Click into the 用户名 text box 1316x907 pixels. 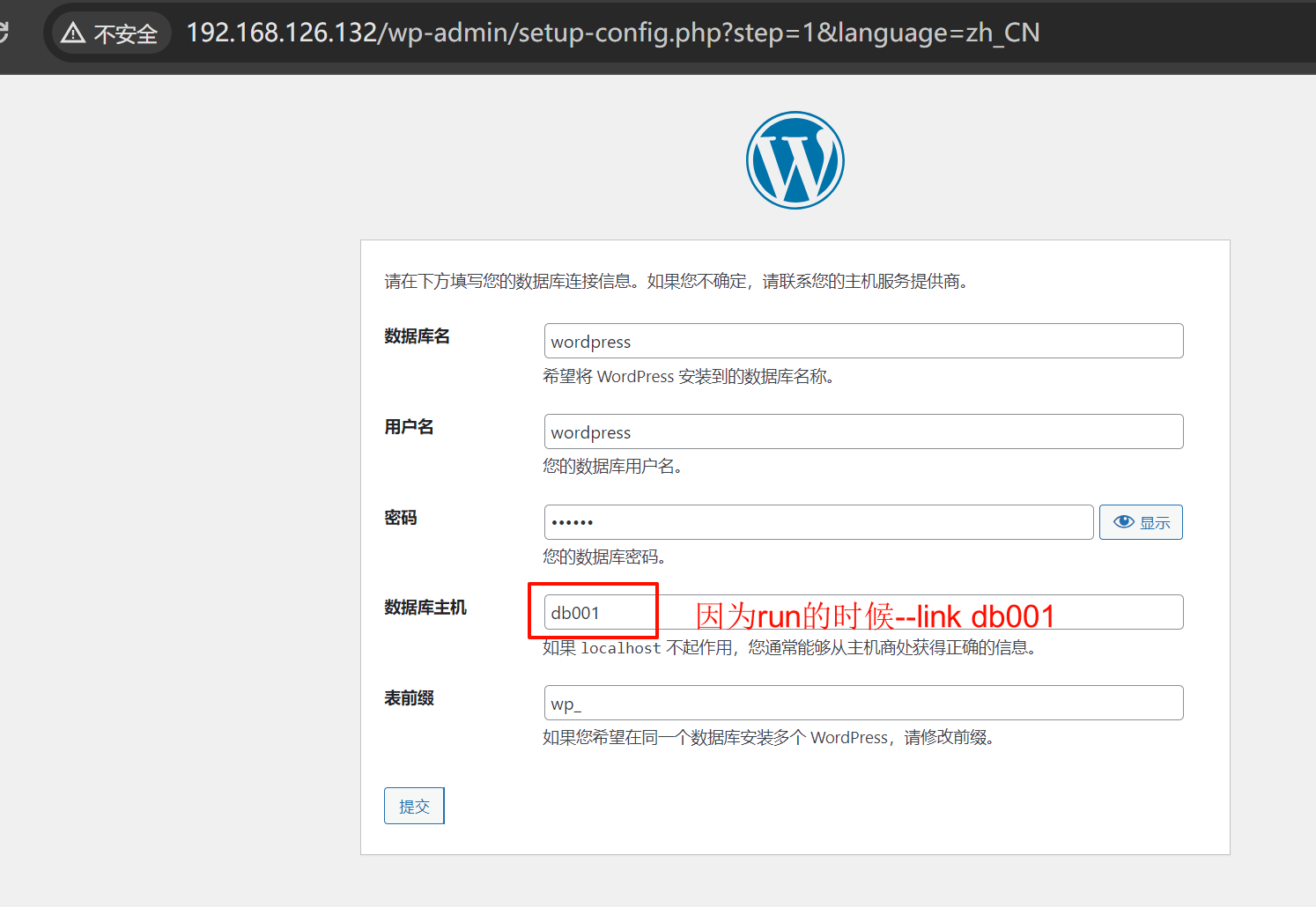tap(862, 432)
